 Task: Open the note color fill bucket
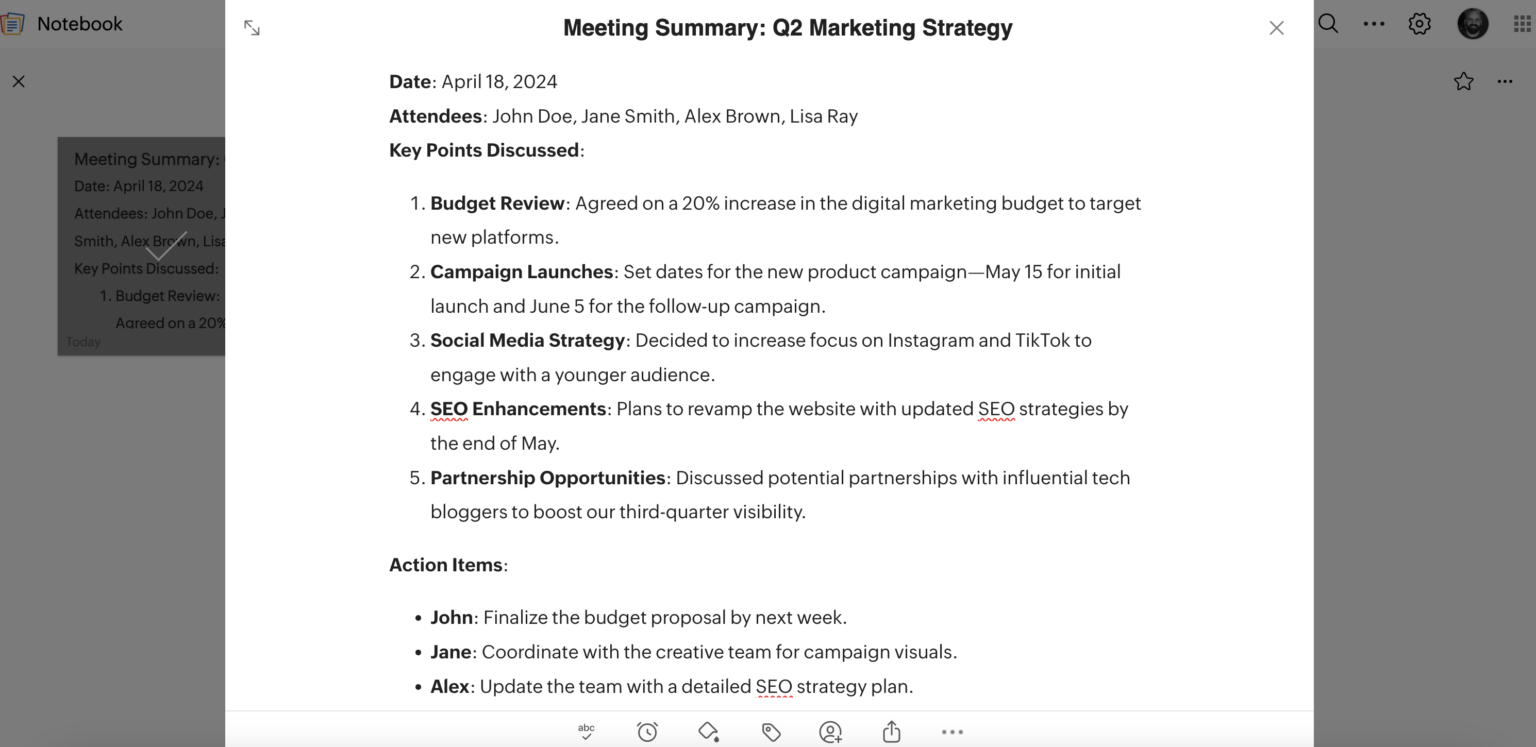709,732
